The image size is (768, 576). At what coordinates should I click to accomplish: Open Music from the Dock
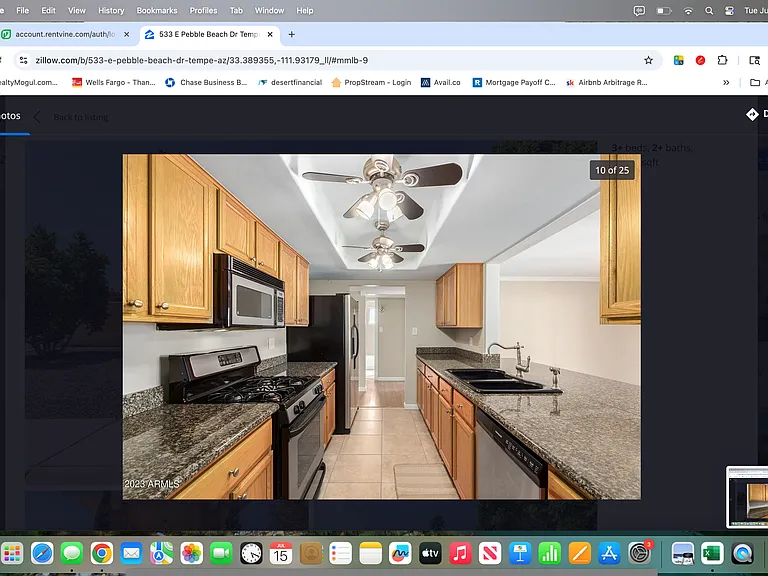click(460, 553)
